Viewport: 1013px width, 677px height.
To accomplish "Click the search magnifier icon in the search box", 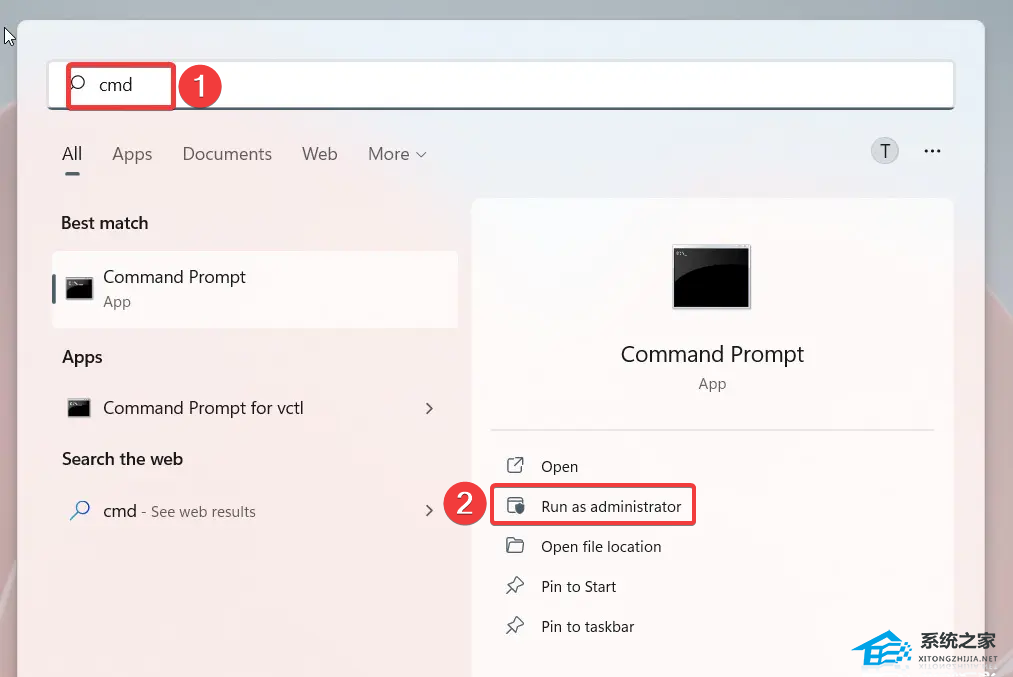I will tap(78, 83).
